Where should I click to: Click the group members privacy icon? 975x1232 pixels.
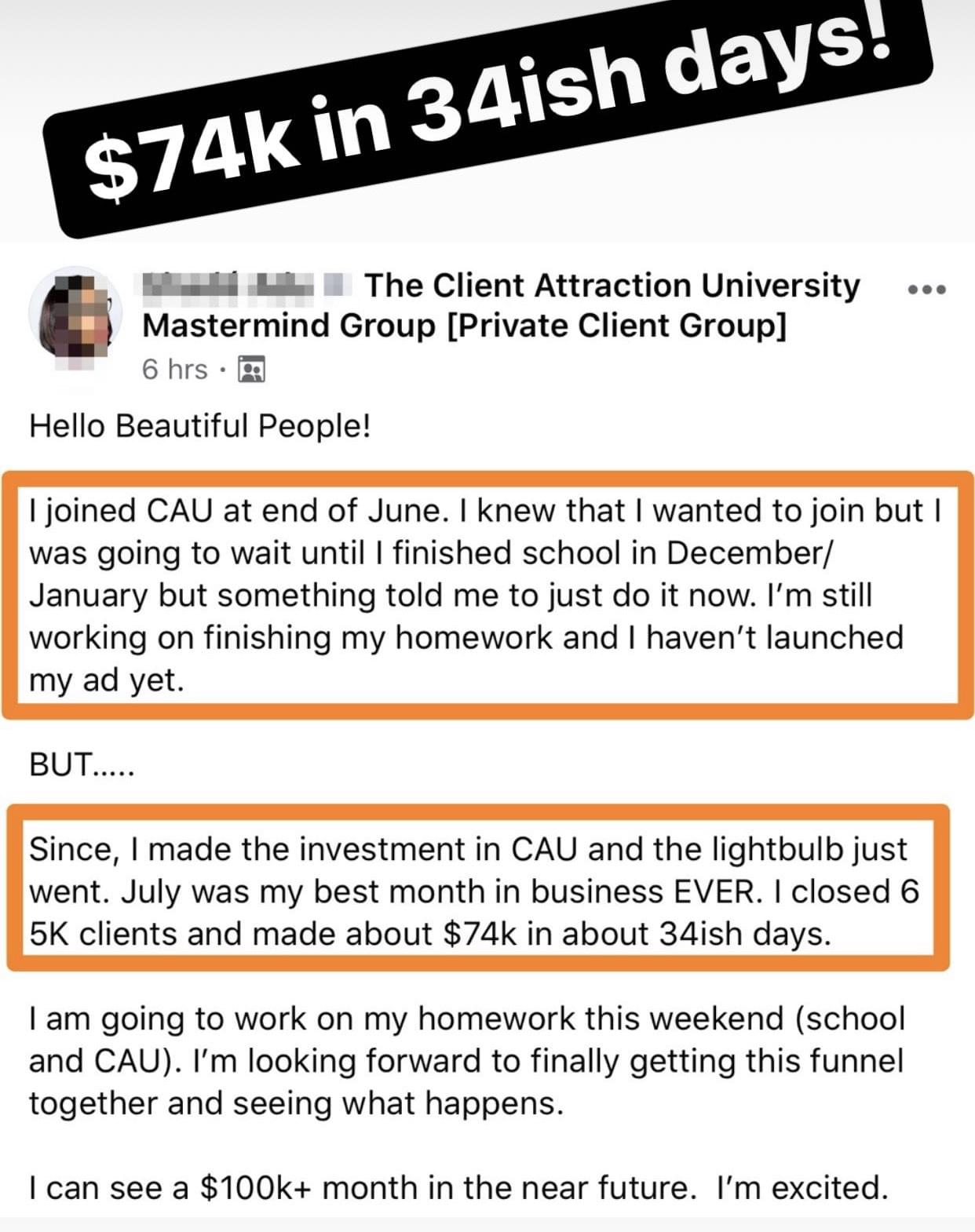[x=251, y=369]
